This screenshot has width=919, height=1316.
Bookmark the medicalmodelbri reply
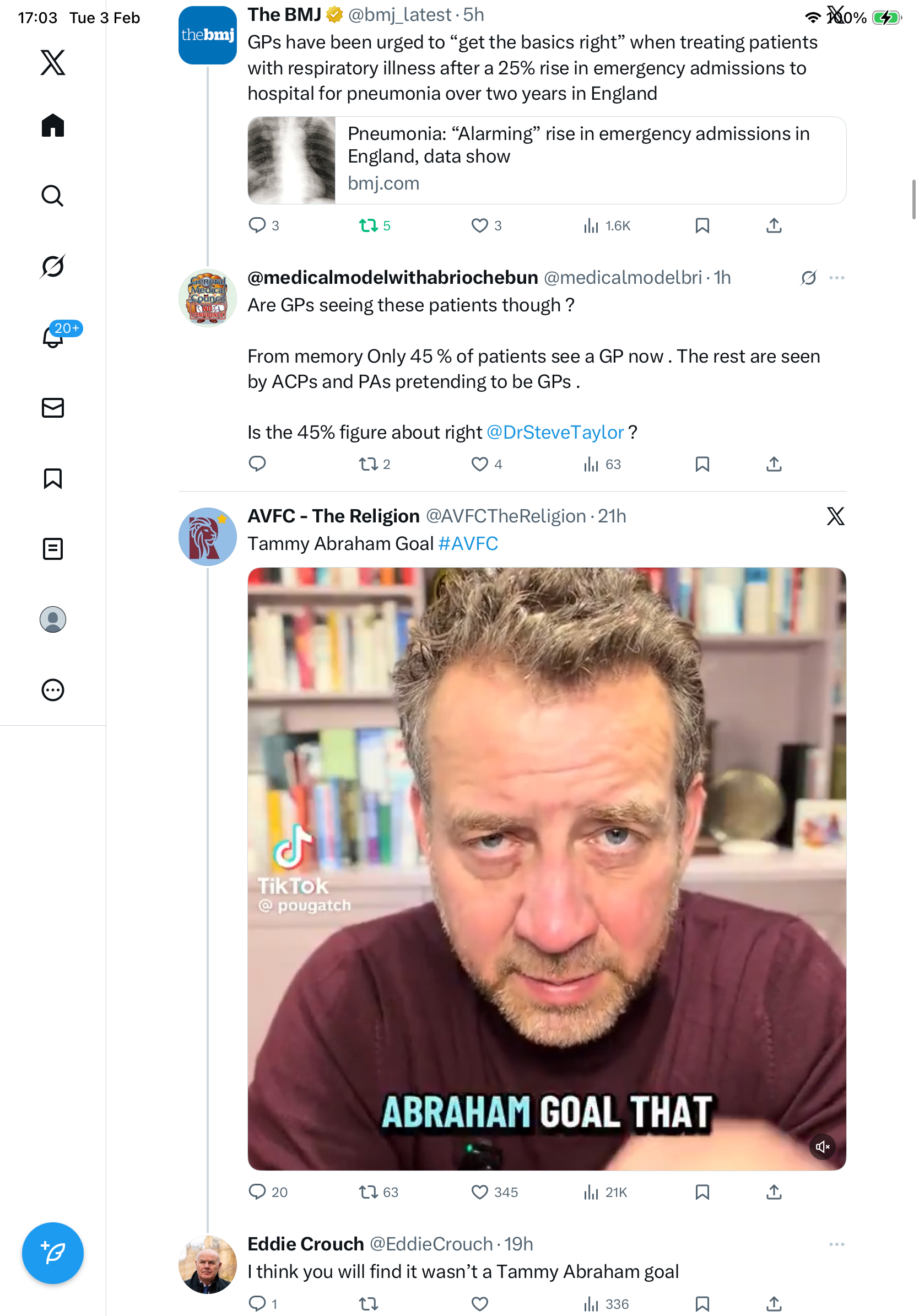pyautogui.click(x=702, y=464)
